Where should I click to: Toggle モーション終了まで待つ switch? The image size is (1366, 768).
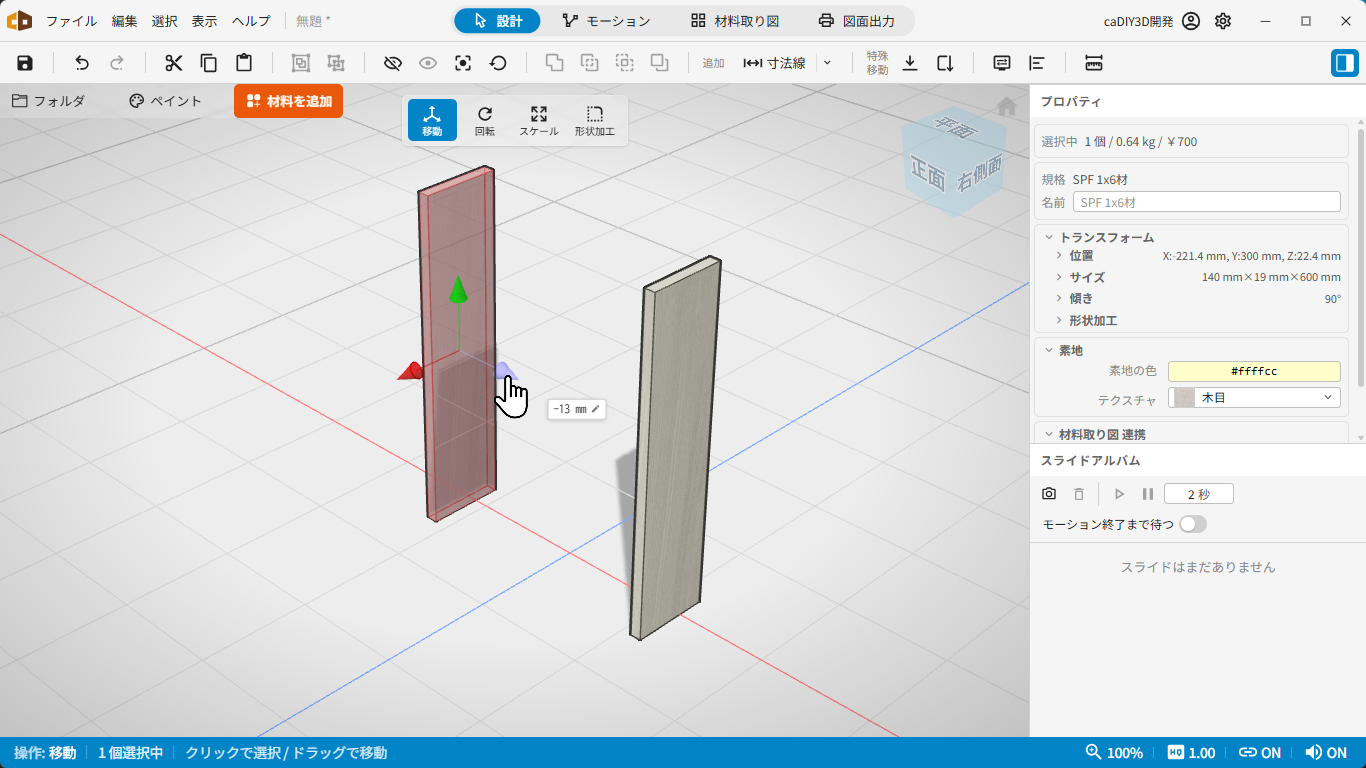pyautogui.click(x=1193, y=524)
